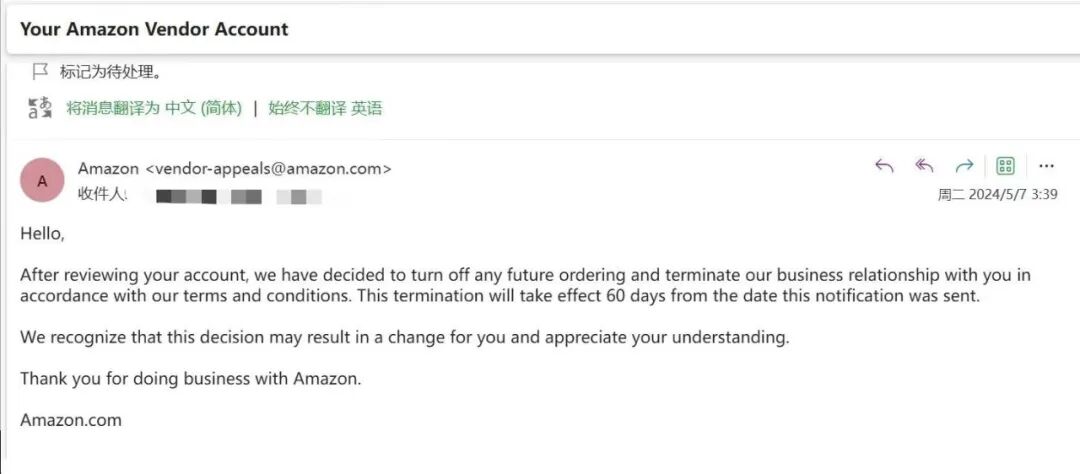Click the Thank you for doing business line
Screen dimensions: 1080x474
click(190, 378)
